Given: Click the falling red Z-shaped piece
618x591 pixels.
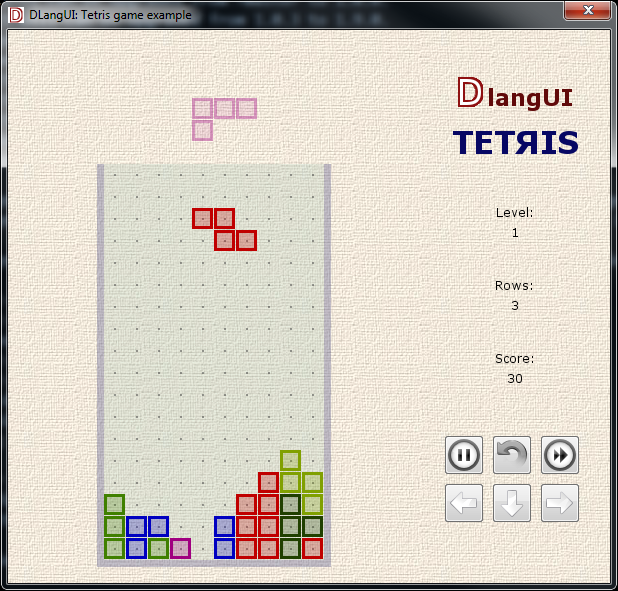Looking at the screenshot, I should [224, 229].
